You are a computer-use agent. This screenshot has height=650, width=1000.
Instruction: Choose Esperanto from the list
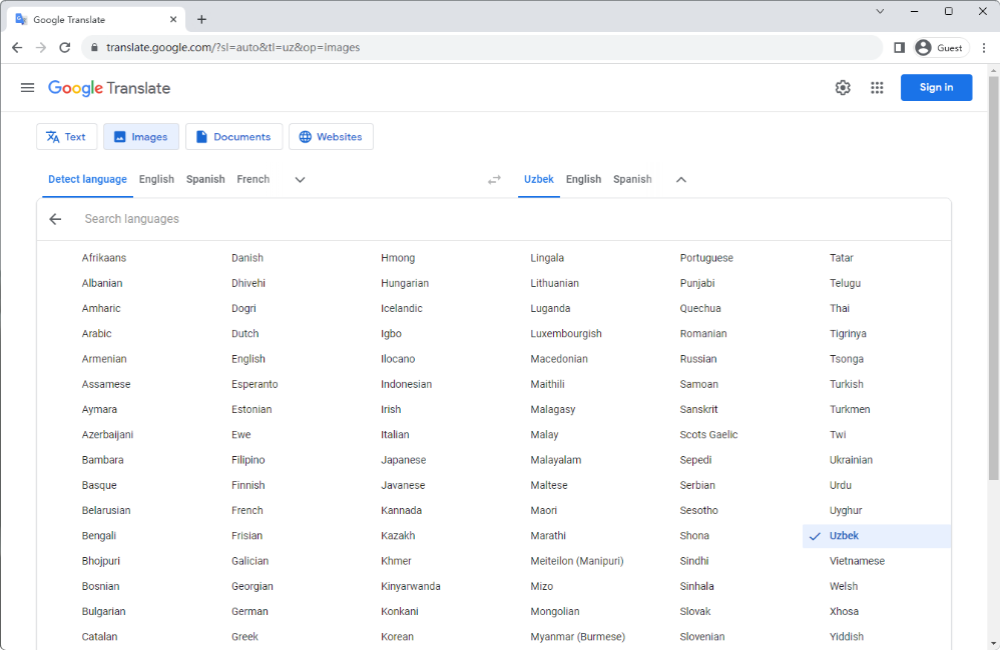tap(254, 384)
